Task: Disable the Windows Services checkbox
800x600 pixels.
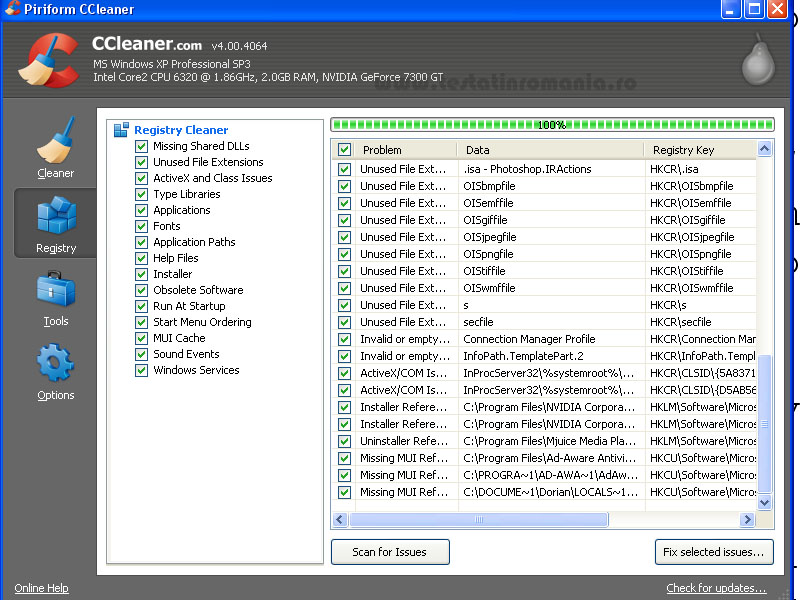Action: click(142, 370)
